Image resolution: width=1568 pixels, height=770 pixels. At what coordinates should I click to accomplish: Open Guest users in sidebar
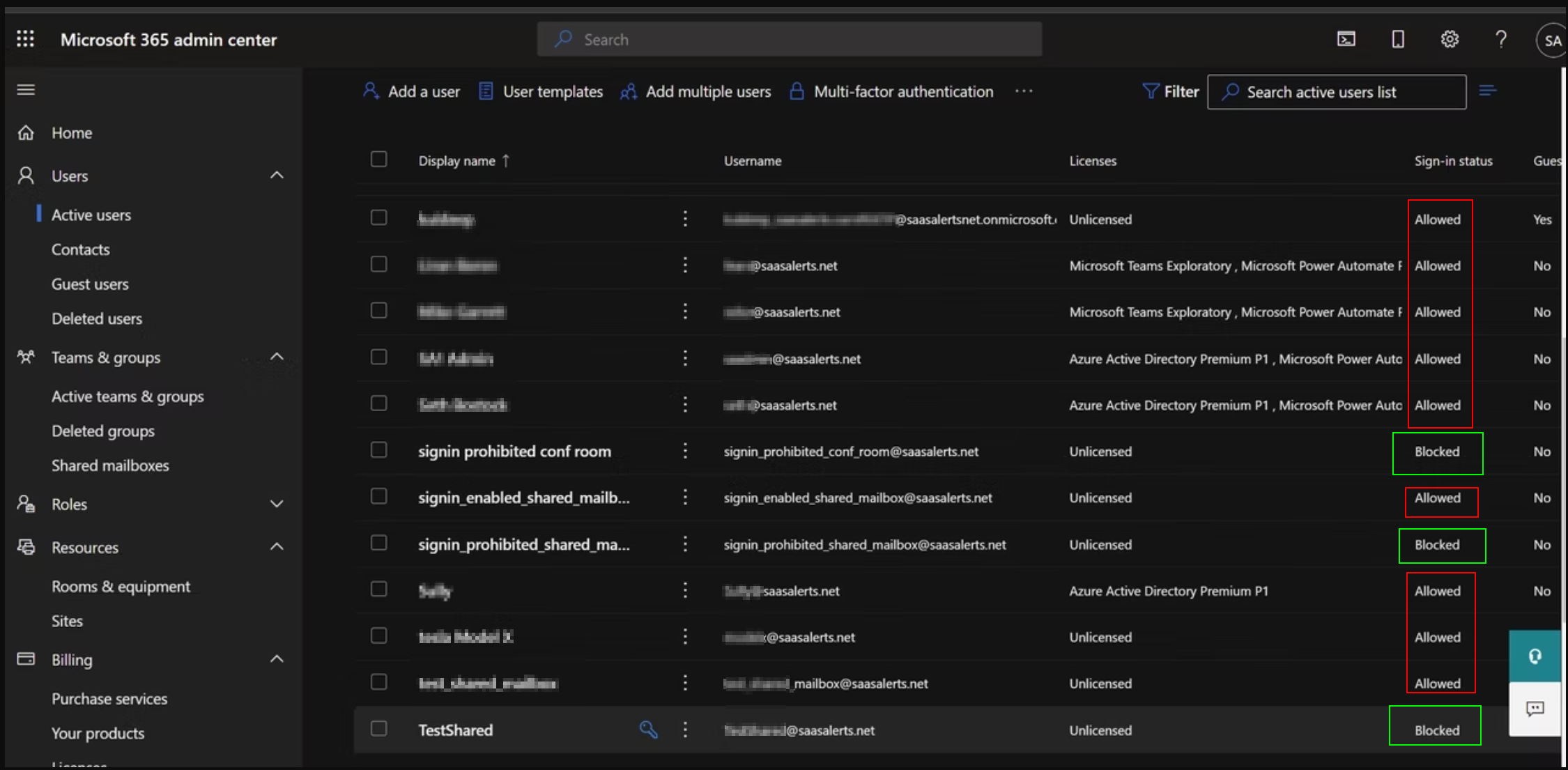tap(90, 284)
